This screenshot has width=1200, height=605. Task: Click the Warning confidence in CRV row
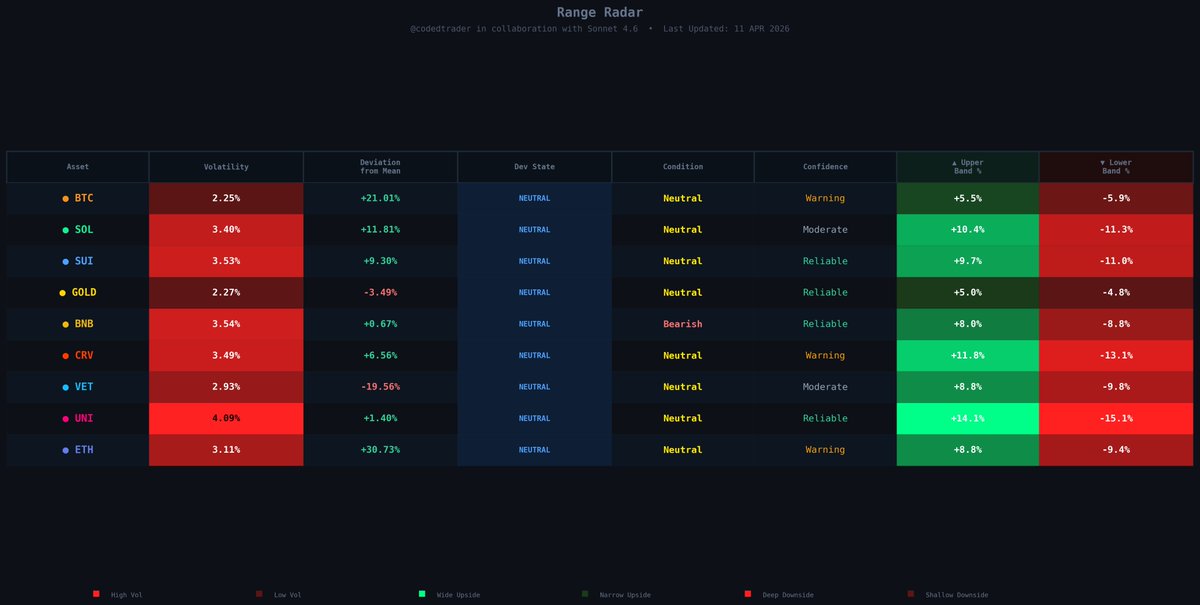click(x=825, y=356)
